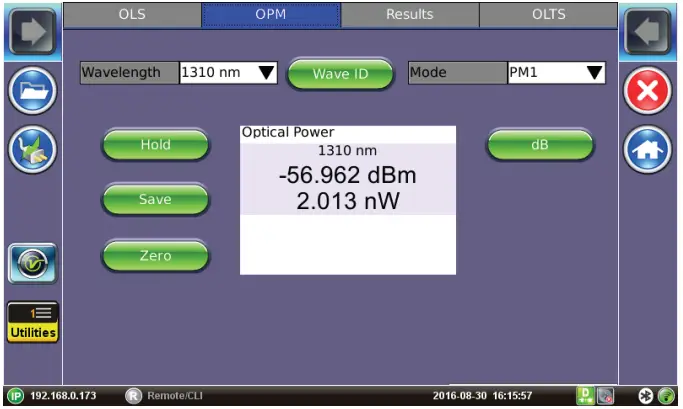The width and height of the screenshot is (683, 409).
Task: Click the green wireless signal icon
Action: 666,396
